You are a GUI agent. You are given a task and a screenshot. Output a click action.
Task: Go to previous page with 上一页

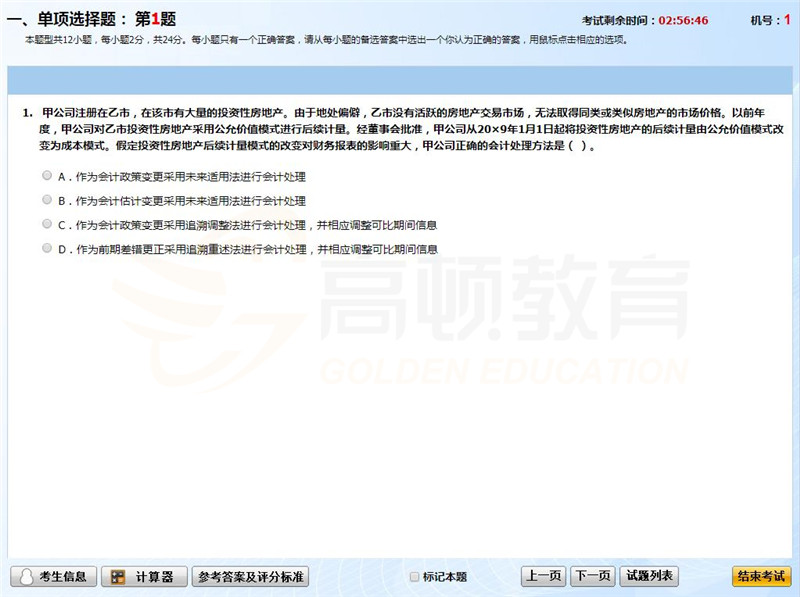click(x=543, y=577)
